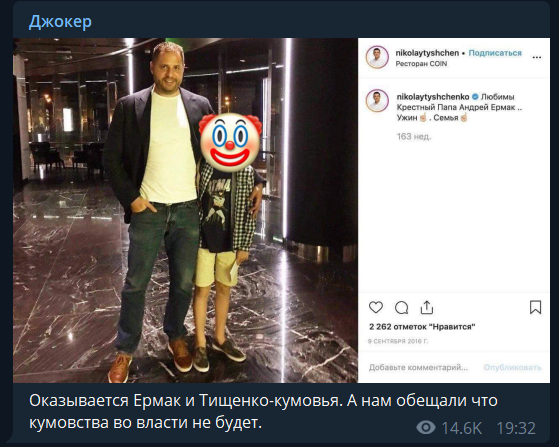Share the post with the upload arrow icon
559x447 pixels.
pyautogui.click(x=427, y=307)
